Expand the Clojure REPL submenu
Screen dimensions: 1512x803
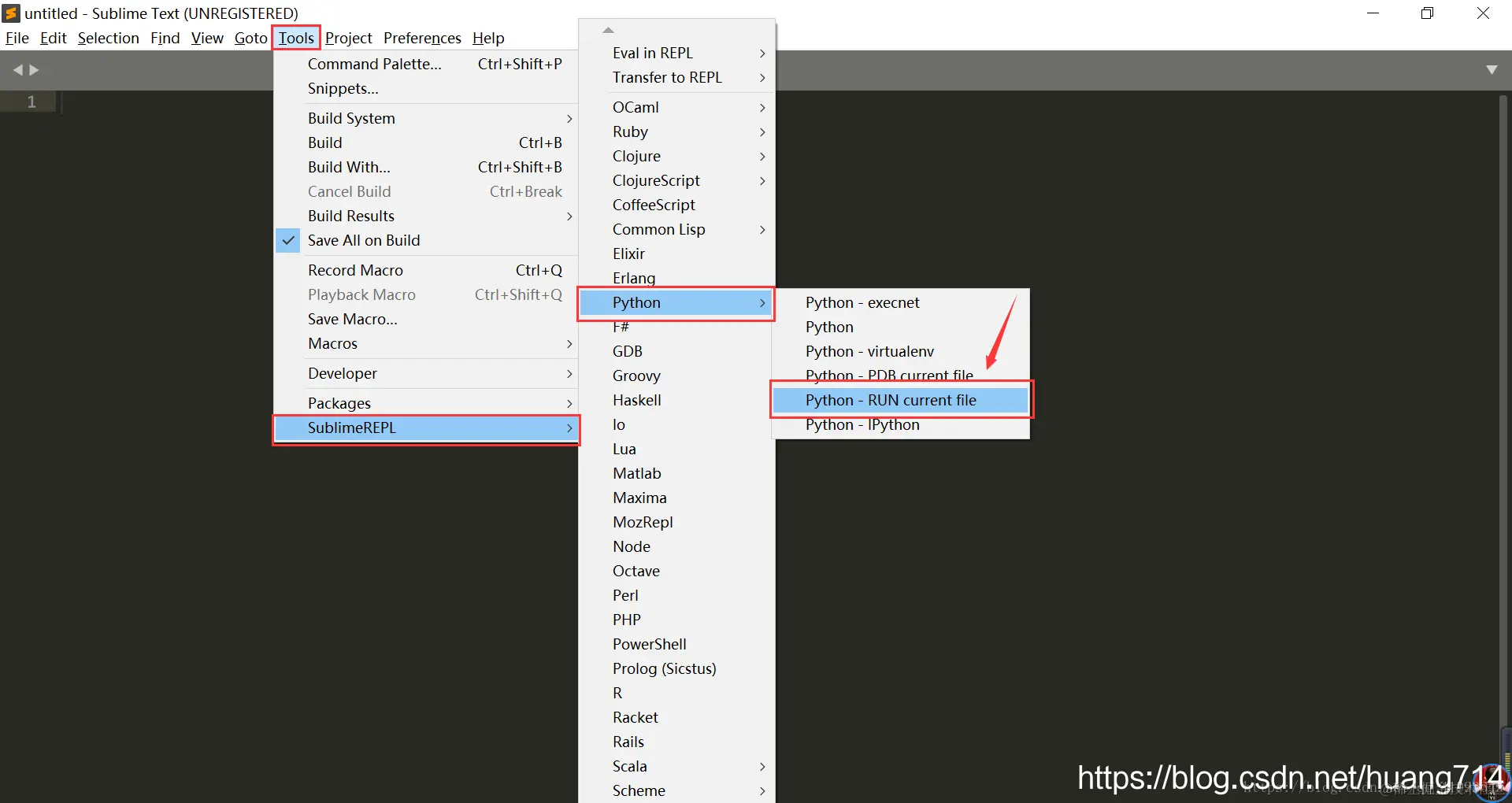(x=676, y=156)
